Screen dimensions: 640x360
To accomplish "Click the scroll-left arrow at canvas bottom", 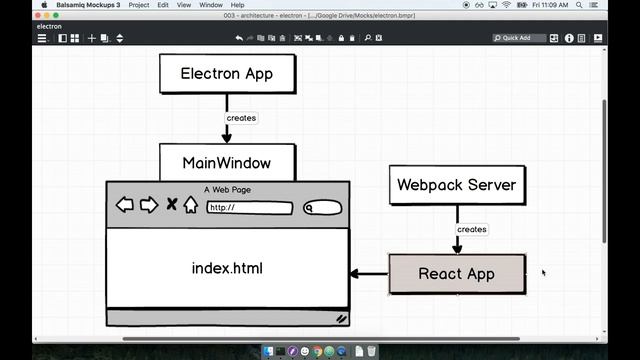I will pos(36,339).
